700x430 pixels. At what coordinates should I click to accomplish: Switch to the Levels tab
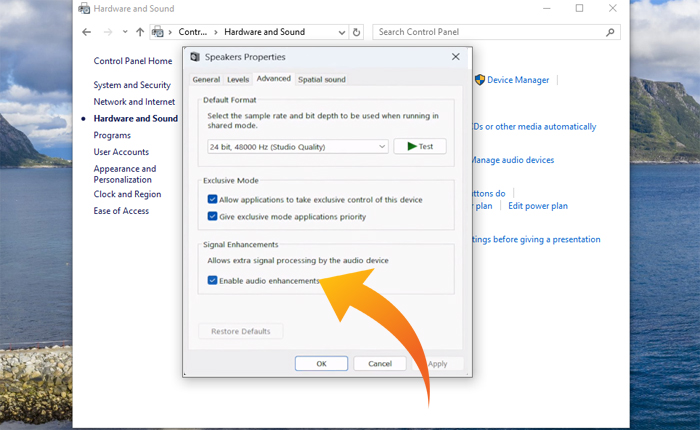[x=238, y=79]
